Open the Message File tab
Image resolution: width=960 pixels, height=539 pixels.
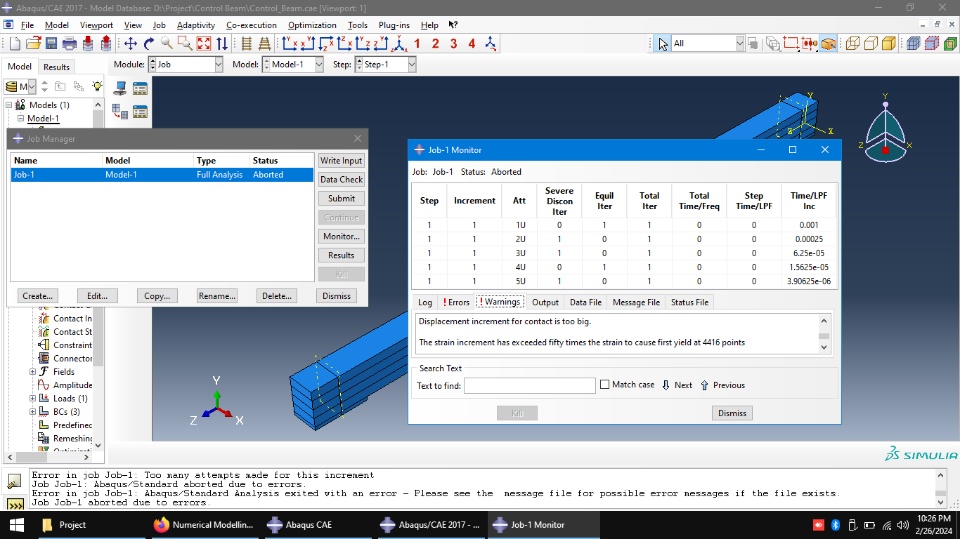pos(636,302)
